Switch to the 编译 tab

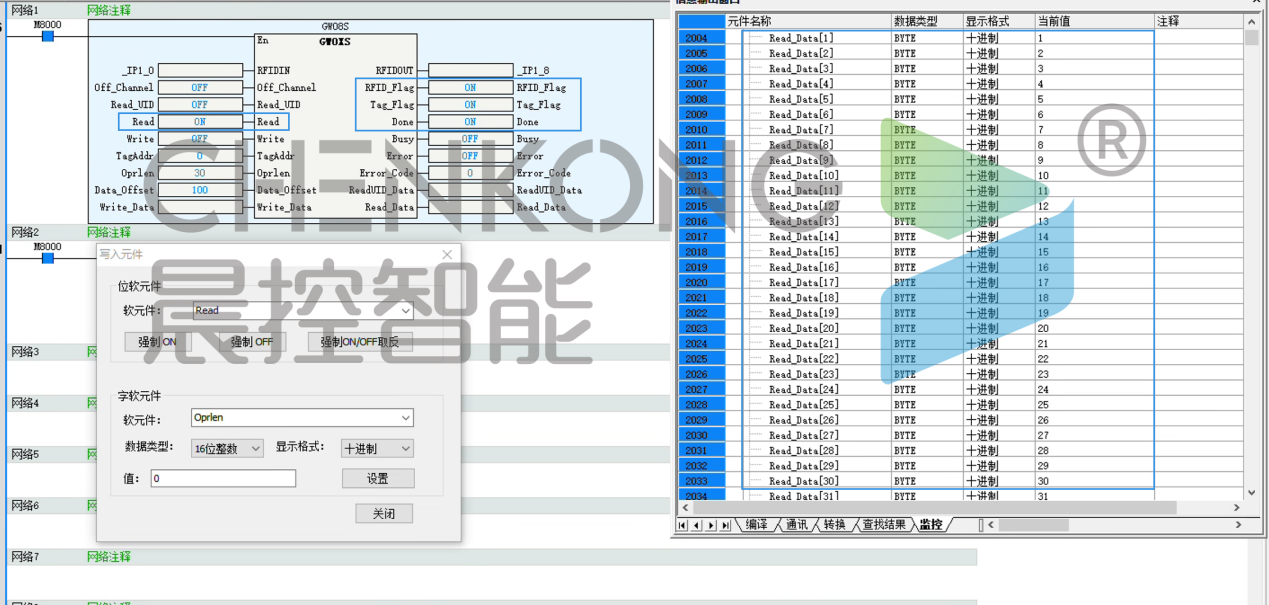coord(757,525)
